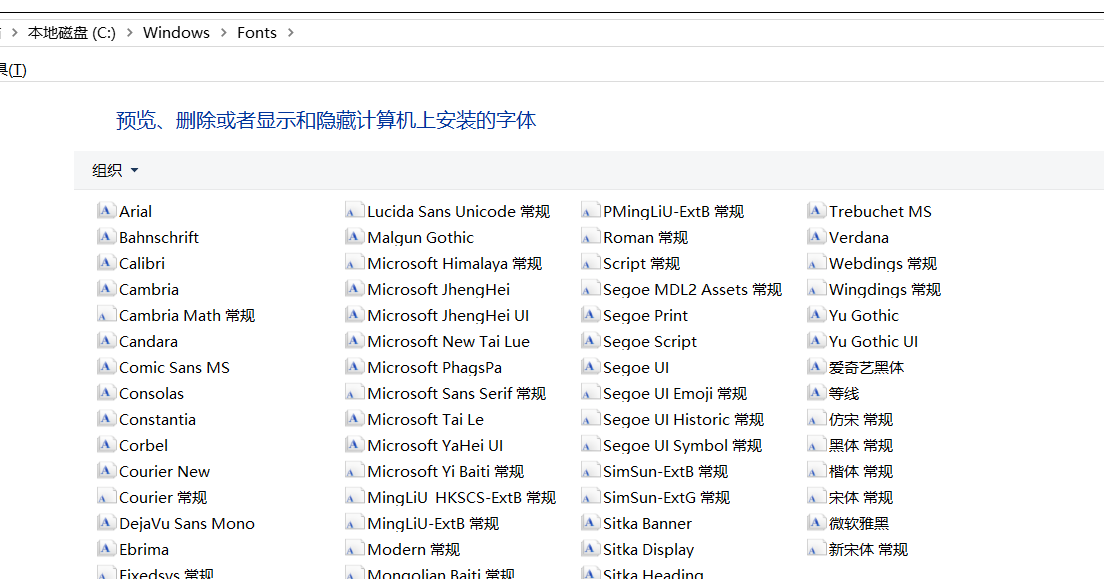Select the Malgun Gothic font icon
This screenshot has width=1104, height=579.
(x=354, y=237)
